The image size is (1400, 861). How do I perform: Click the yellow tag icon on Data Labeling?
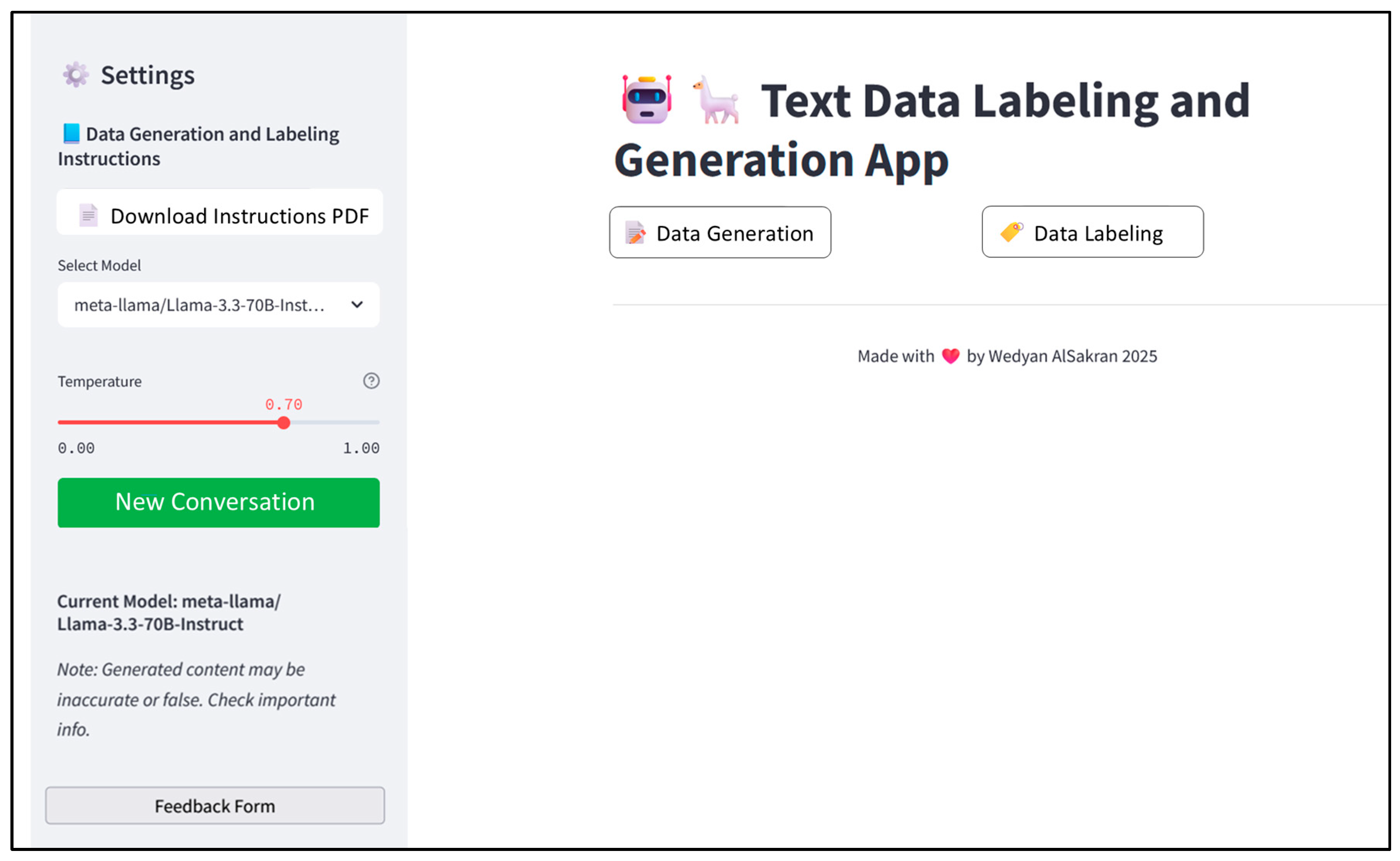1010,232
